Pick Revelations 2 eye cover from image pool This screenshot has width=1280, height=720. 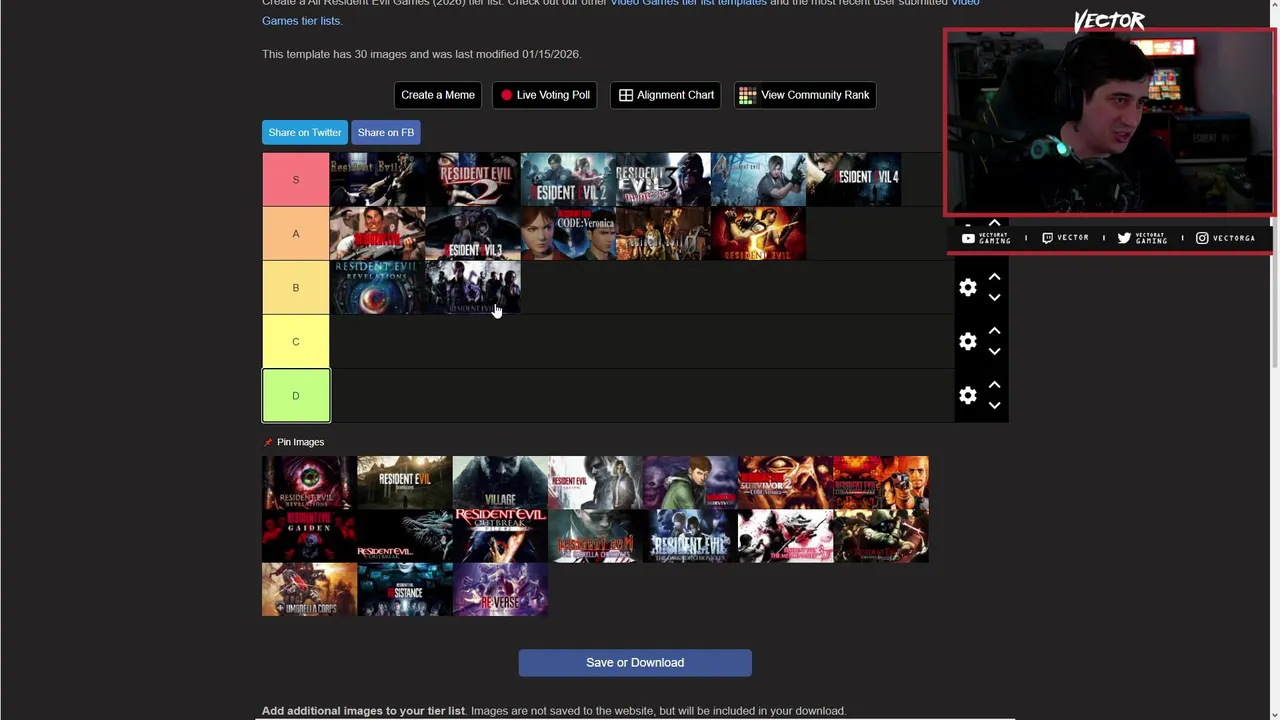click(309, 482)
